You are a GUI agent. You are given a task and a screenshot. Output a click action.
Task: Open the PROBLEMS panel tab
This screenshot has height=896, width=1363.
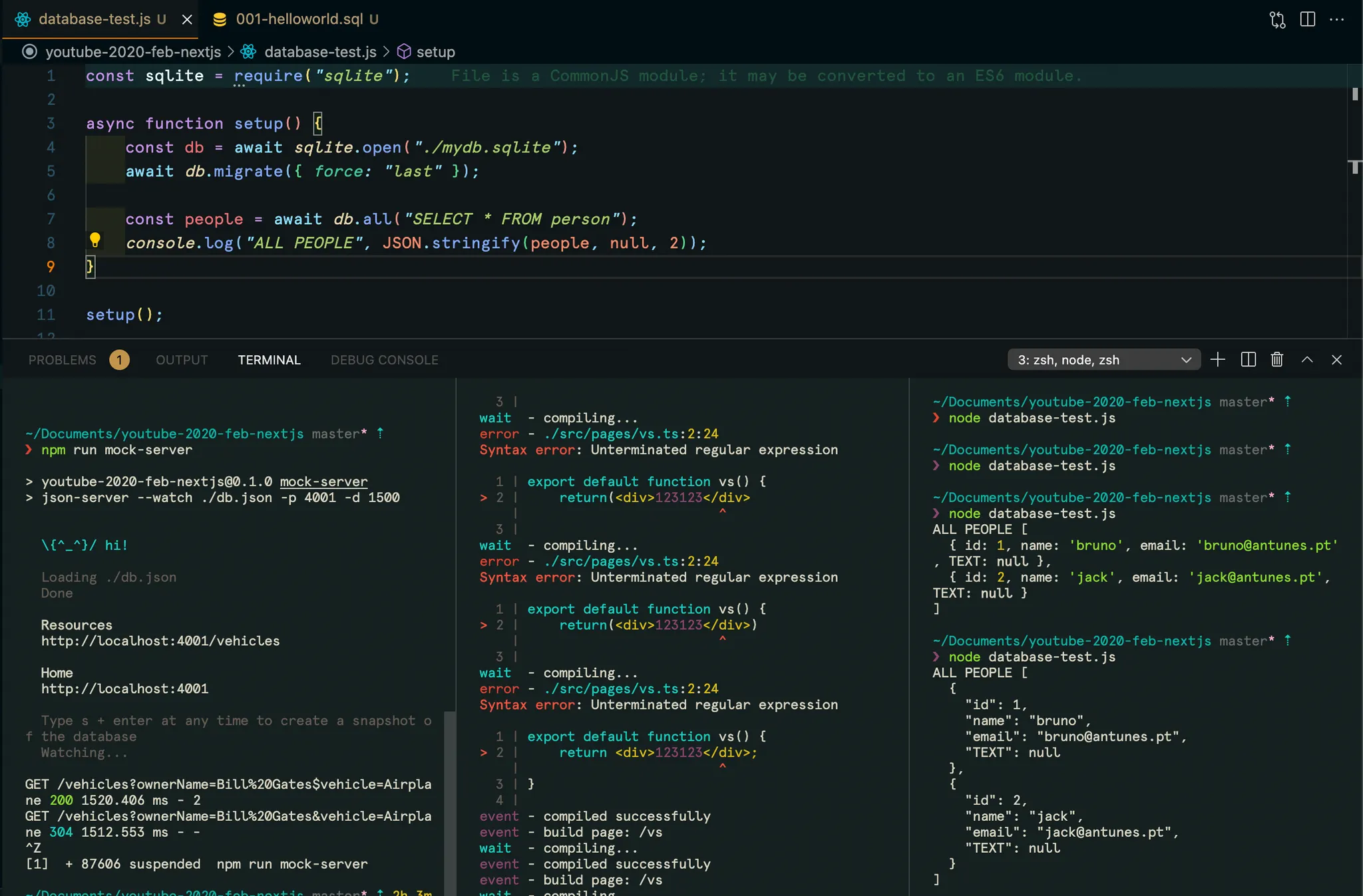pos(63,360)
